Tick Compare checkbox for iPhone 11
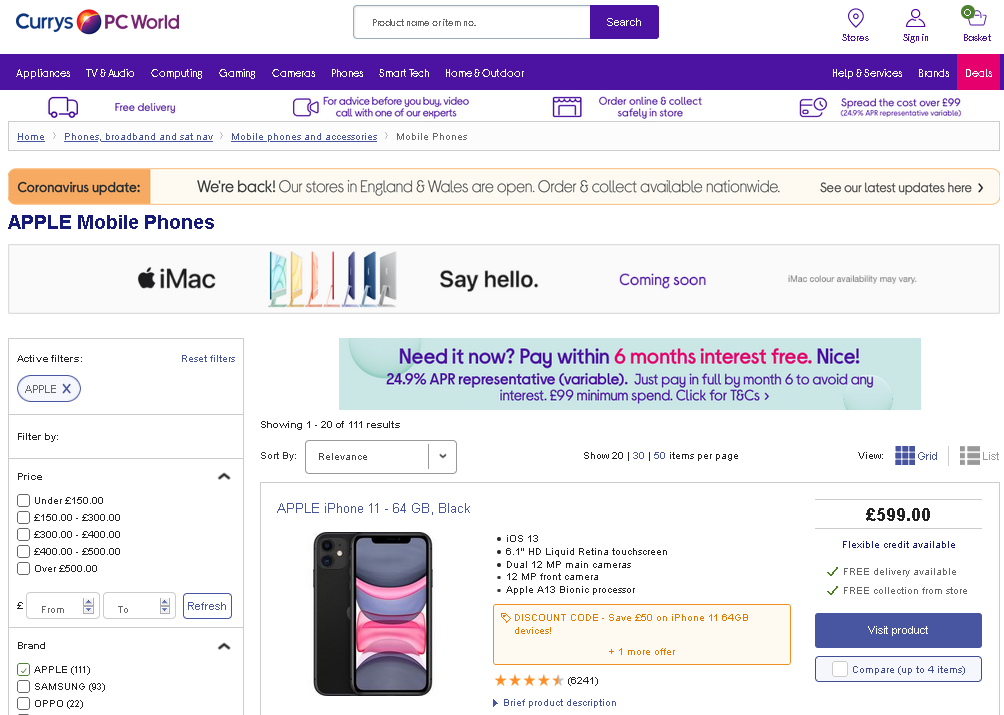The height and width of the screenshot is (715, 1004). point(839,669)
